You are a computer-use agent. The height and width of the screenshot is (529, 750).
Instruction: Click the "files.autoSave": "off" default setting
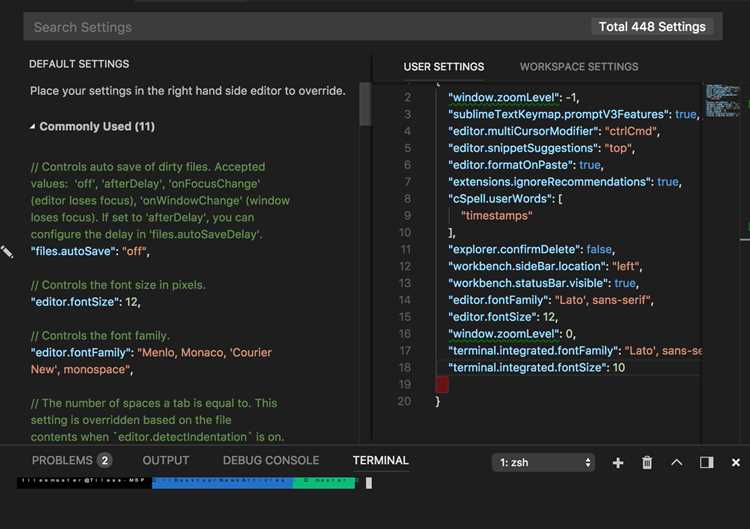pos(90,251)
